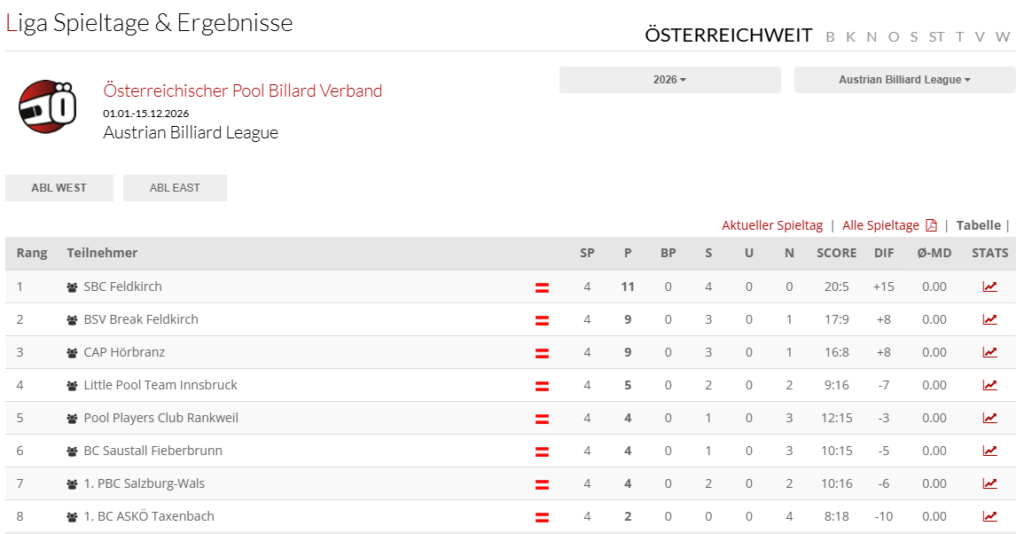Switch to the ABL EAST tab
Viewport: 1024px width, 534px height.
[x=175, y=188]
